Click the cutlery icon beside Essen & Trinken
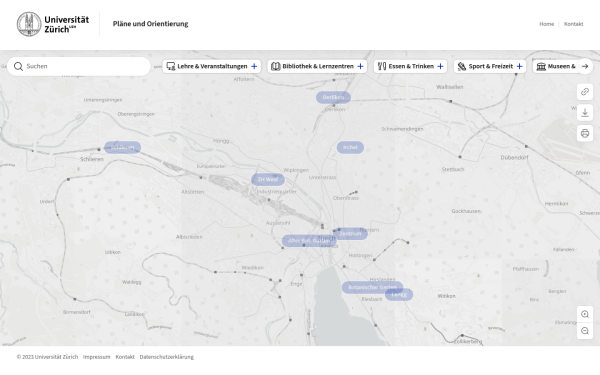Screen dimensions: 600x375 382,67
